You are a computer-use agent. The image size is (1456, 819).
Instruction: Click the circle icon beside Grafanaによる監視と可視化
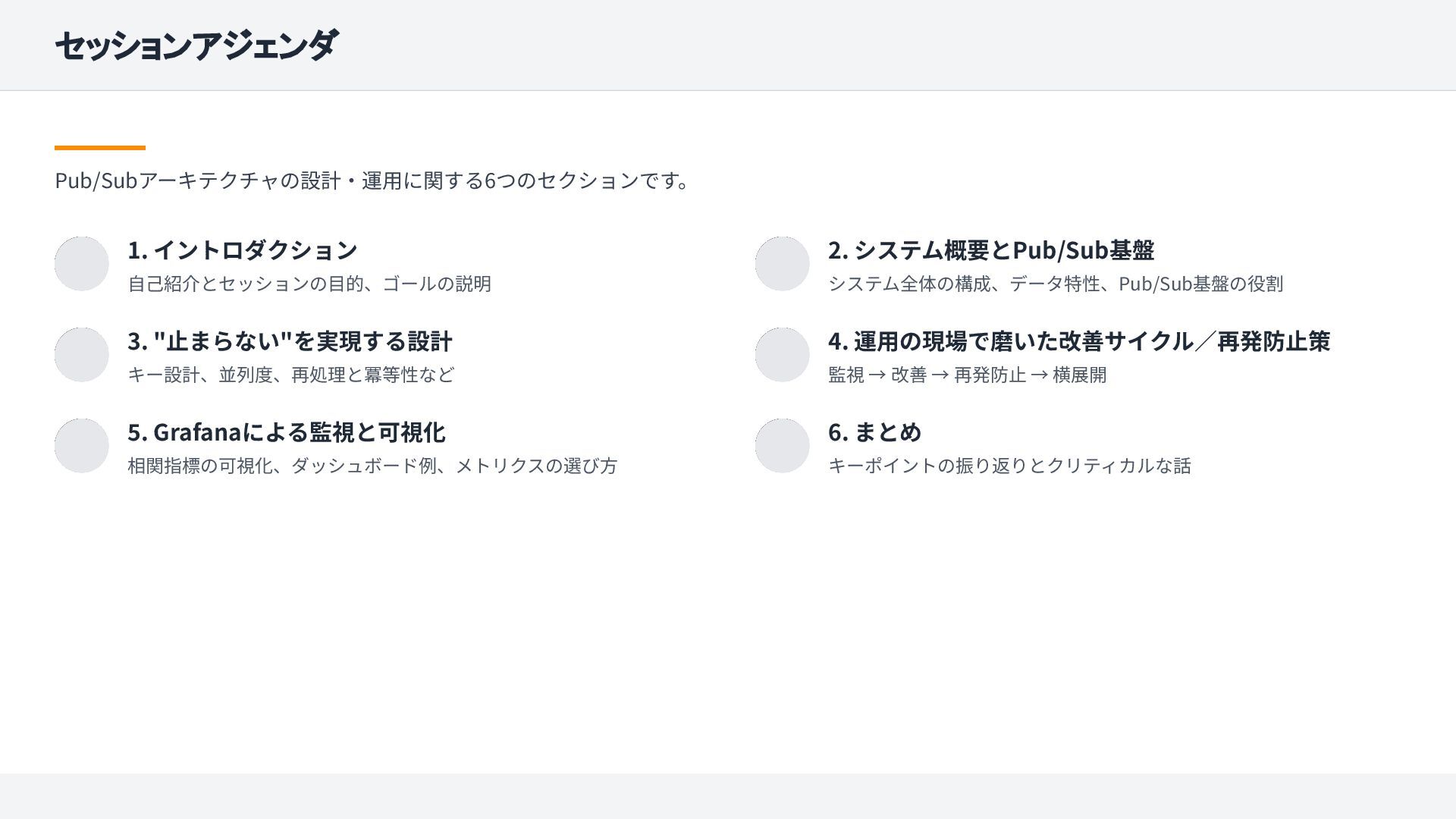[x=82, y=446]
